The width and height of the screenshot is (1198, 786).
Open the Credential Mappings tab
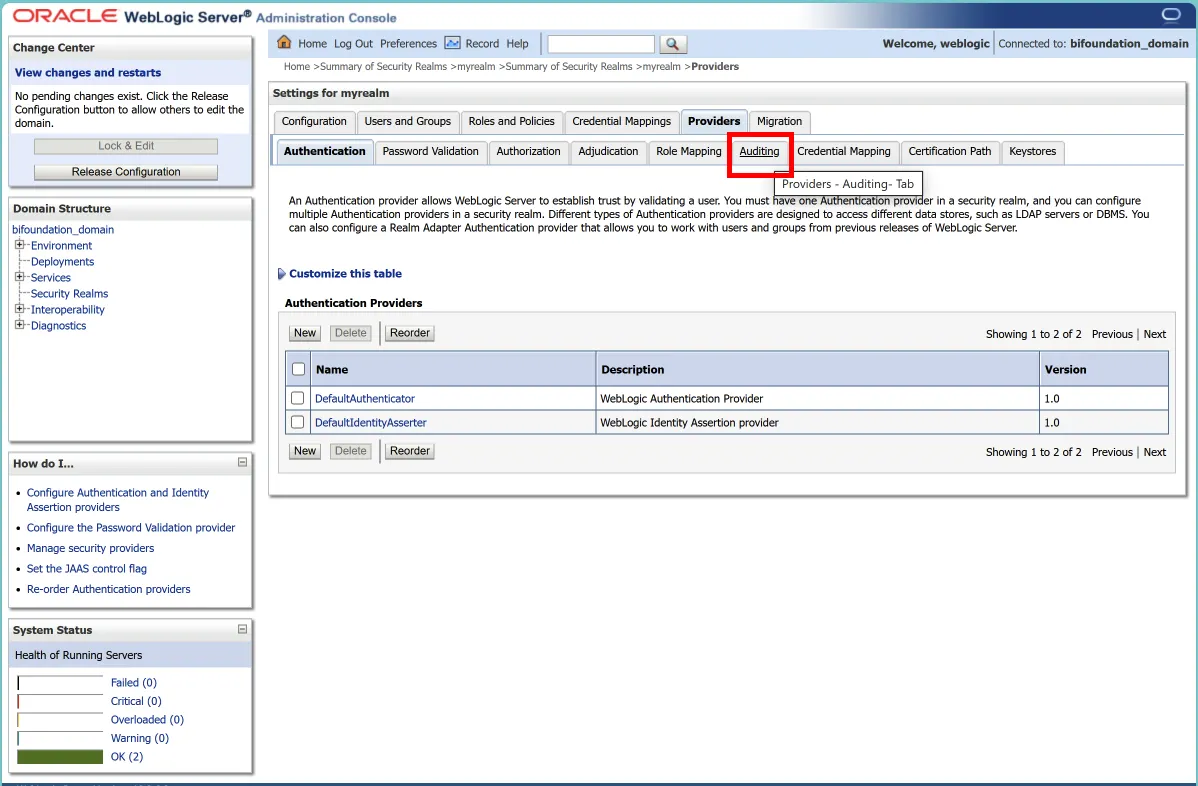[621, 121]
